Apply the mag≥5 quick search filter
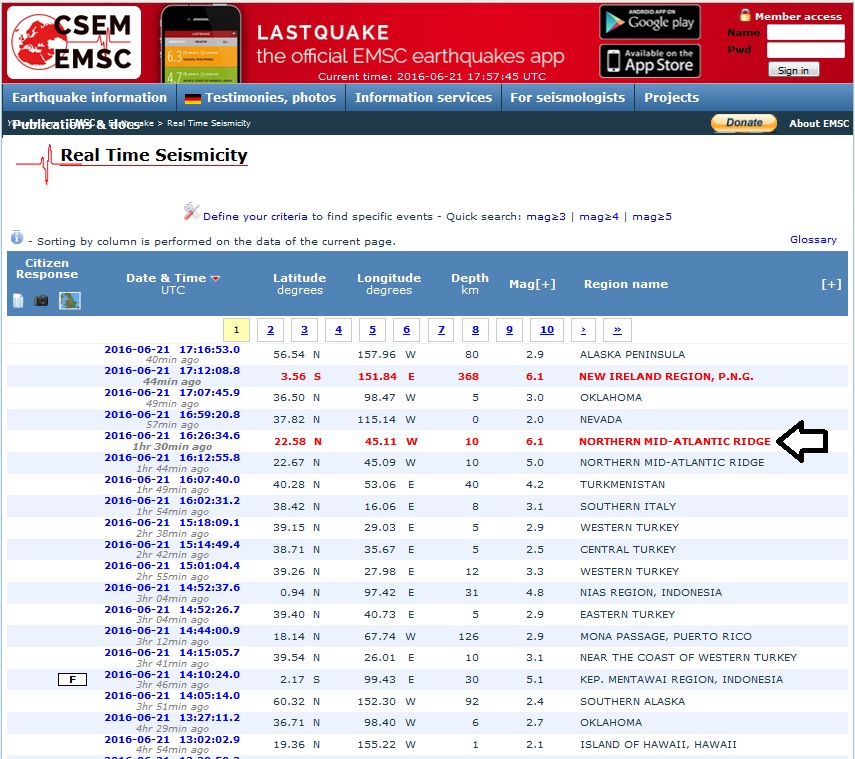This screenshot has width=855, height=759. 651,216
